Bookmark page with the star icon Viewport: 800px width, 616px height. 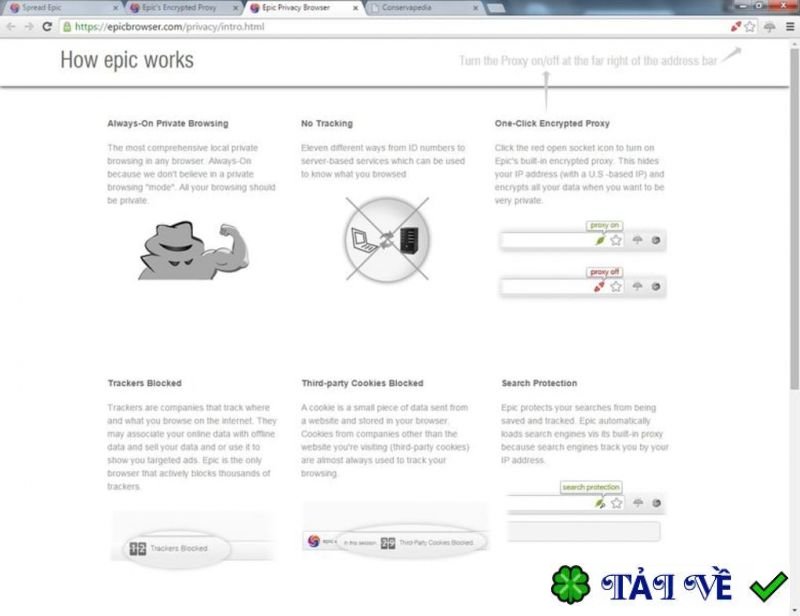pos(749,27)
